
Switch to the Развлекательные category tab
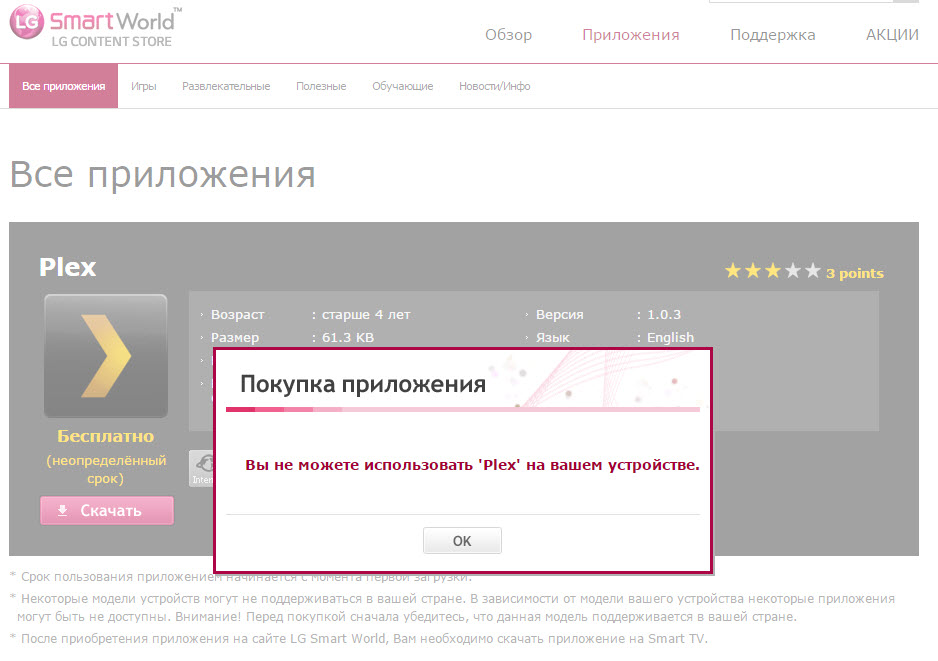pos(226,86)
